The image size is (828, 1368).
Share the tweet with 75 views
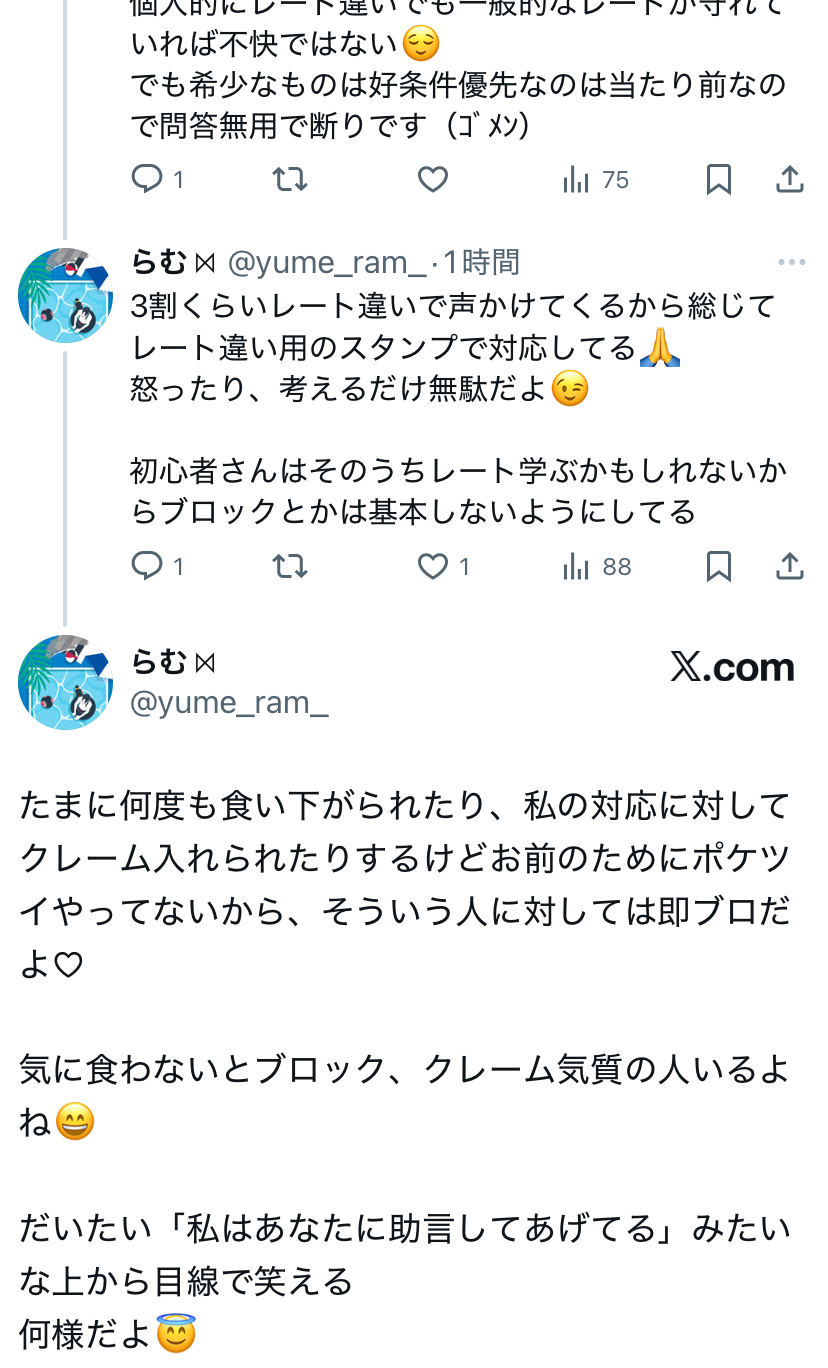pos(790,180)
